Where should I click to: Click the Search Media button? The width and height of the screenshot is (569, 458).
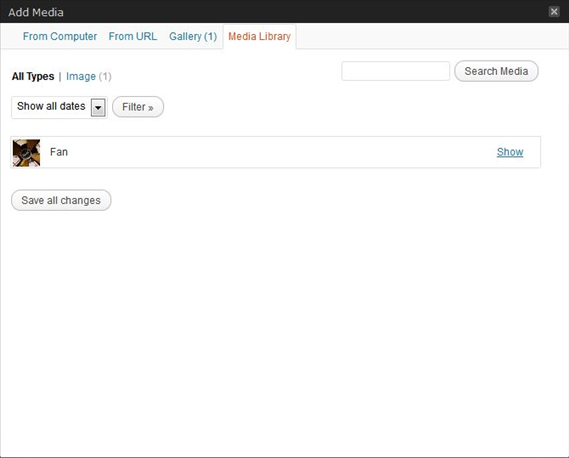[496, 71]
